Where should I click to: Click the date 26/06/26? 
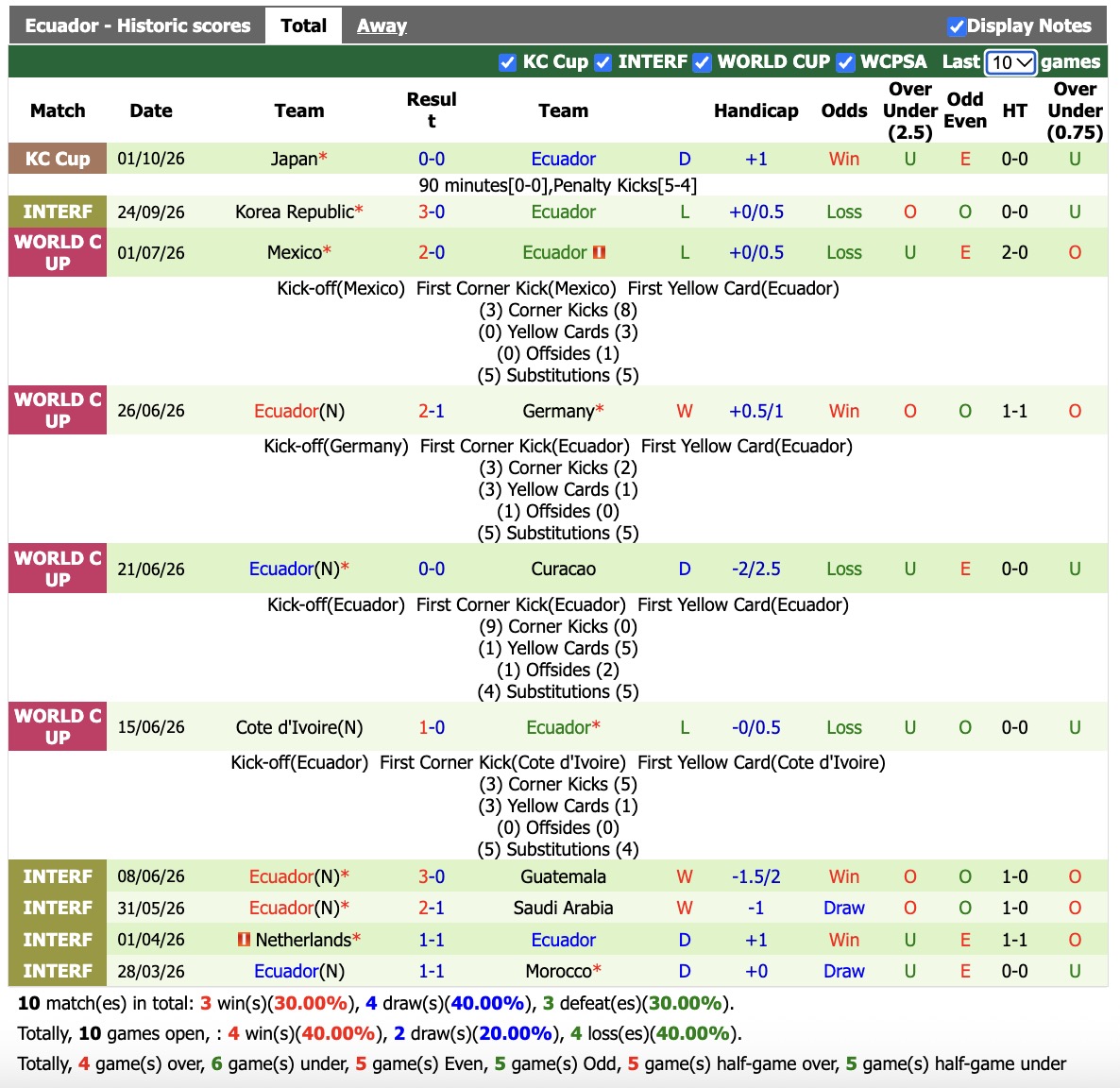click(x=151, y=411)
